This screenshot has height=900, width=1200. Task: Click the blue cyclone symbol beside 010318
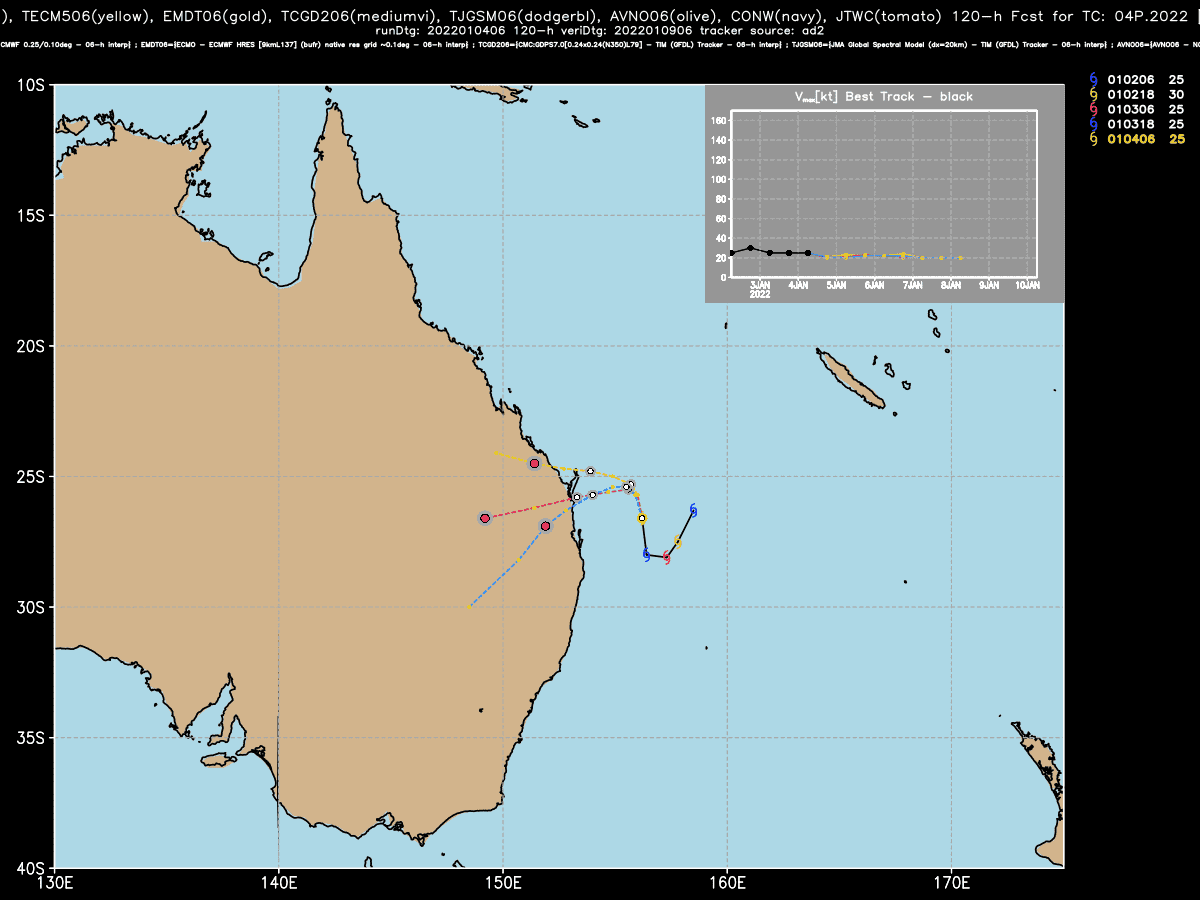1093,124
